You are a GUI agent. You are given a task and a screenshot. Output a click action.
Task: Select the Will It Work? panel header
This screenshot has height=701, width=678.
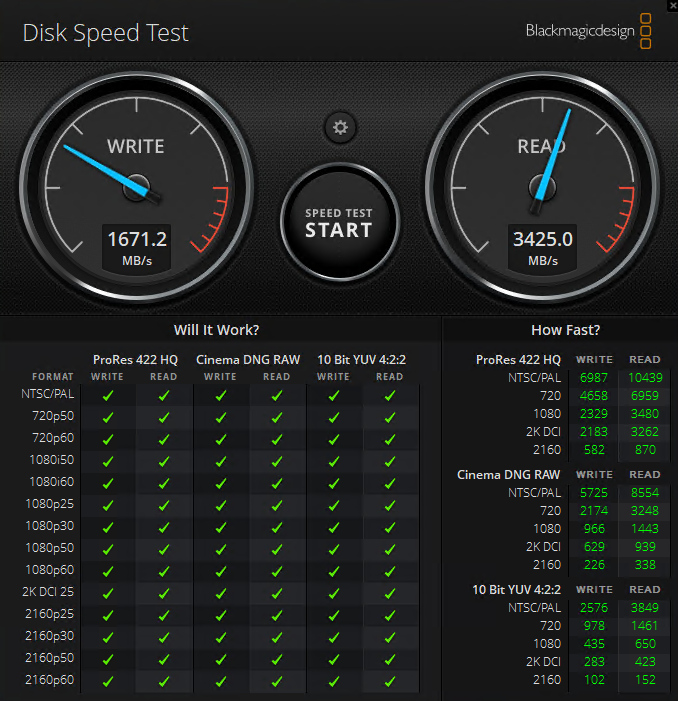(x=216, y=329)
